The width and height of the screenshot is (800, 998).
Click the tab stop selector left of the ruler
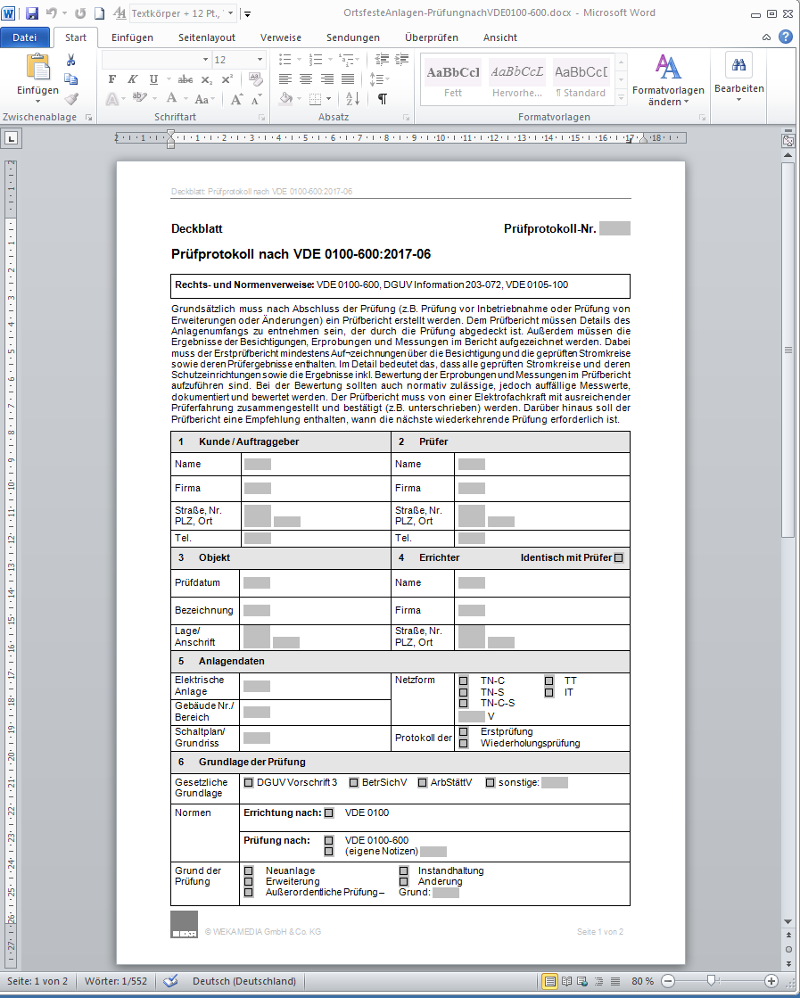[11, 138]
